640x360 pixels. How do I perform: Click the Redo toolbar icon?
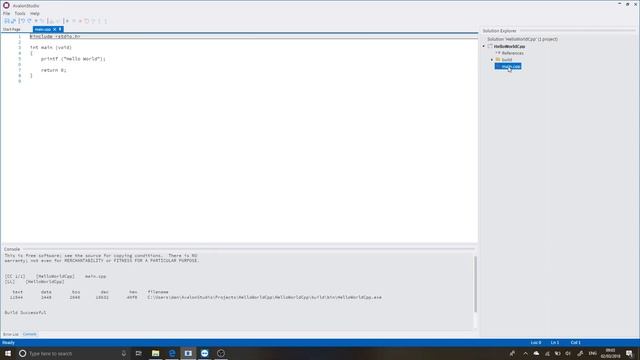[x=29, y=21]
